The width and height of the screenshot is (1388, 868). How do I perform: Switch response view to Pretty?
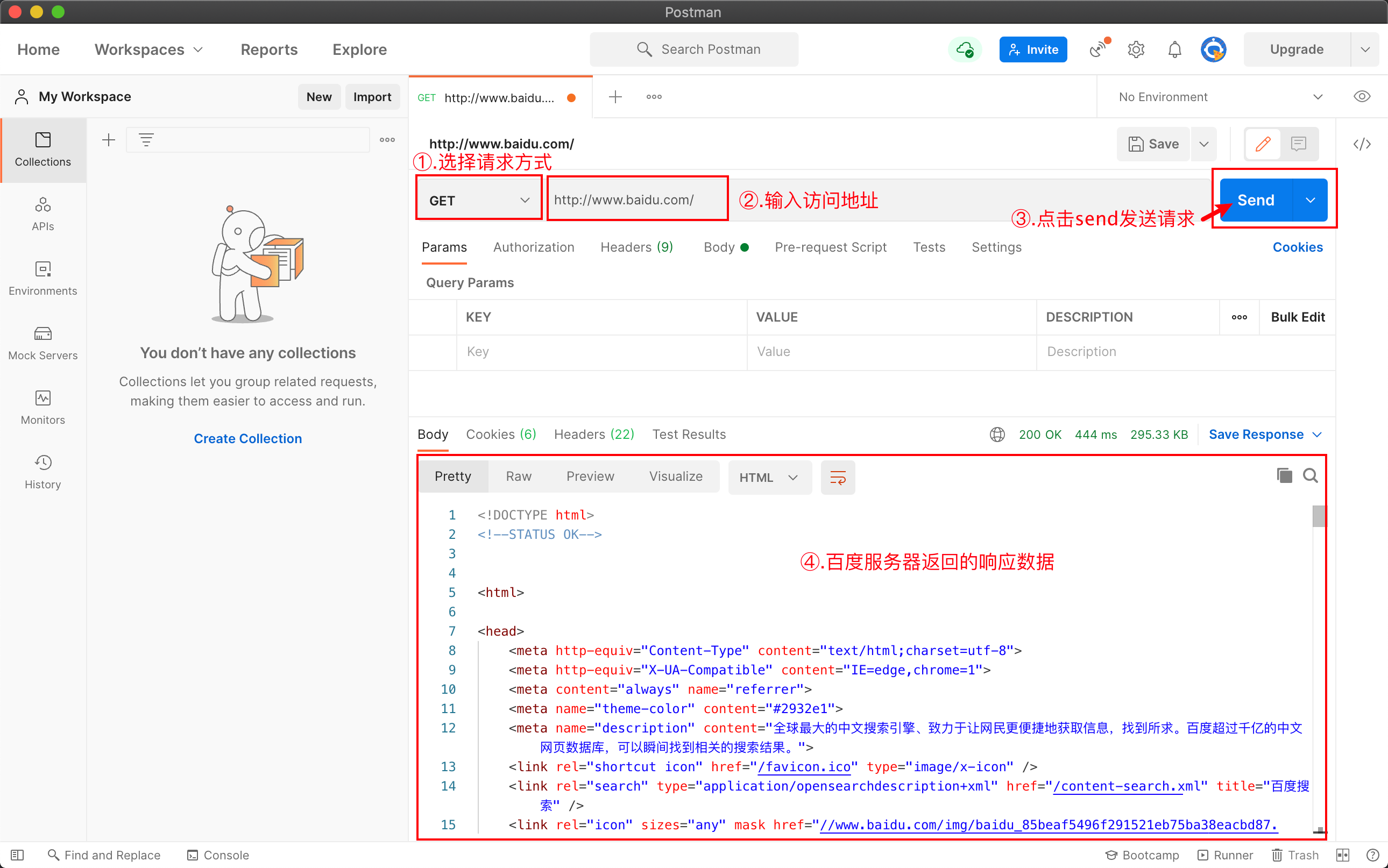pos(452,476)
